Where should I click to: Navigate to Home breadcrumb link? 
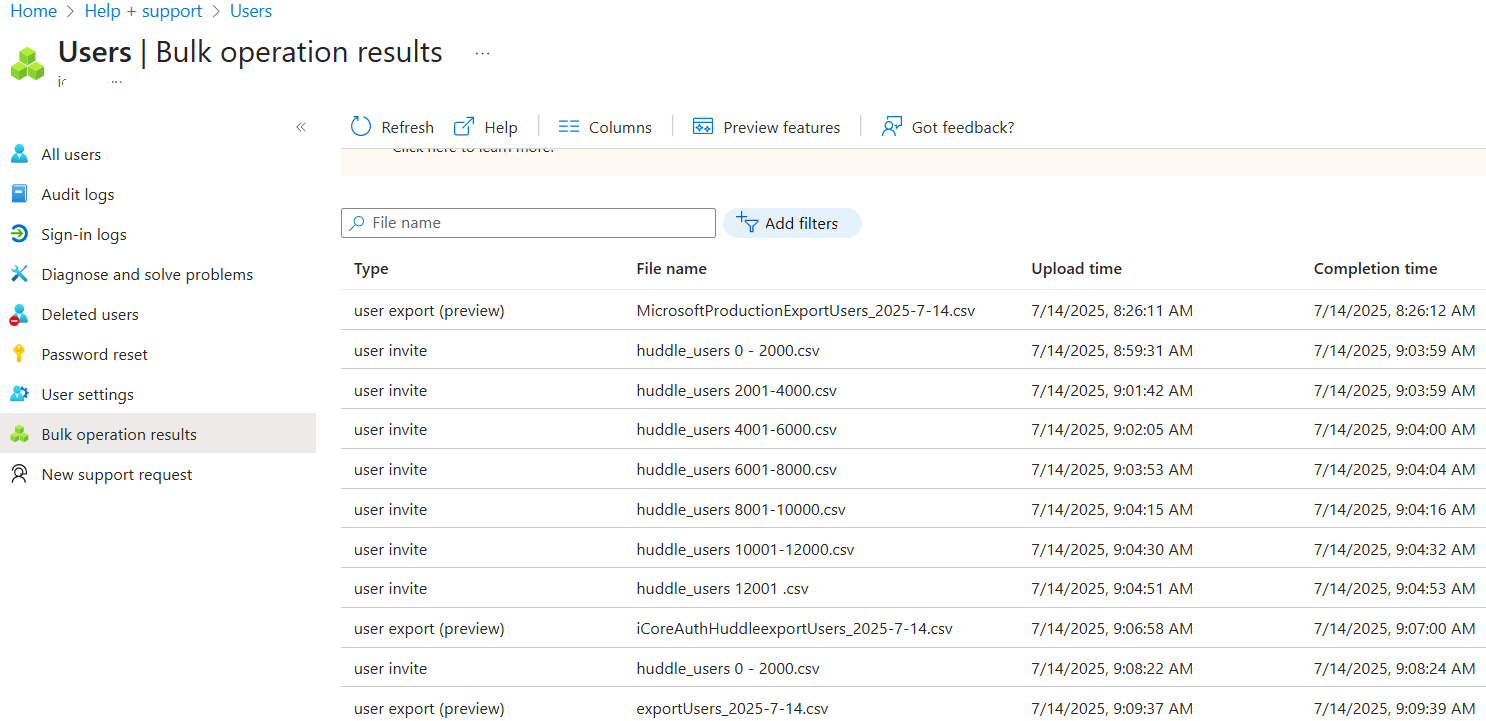[33, 11]
